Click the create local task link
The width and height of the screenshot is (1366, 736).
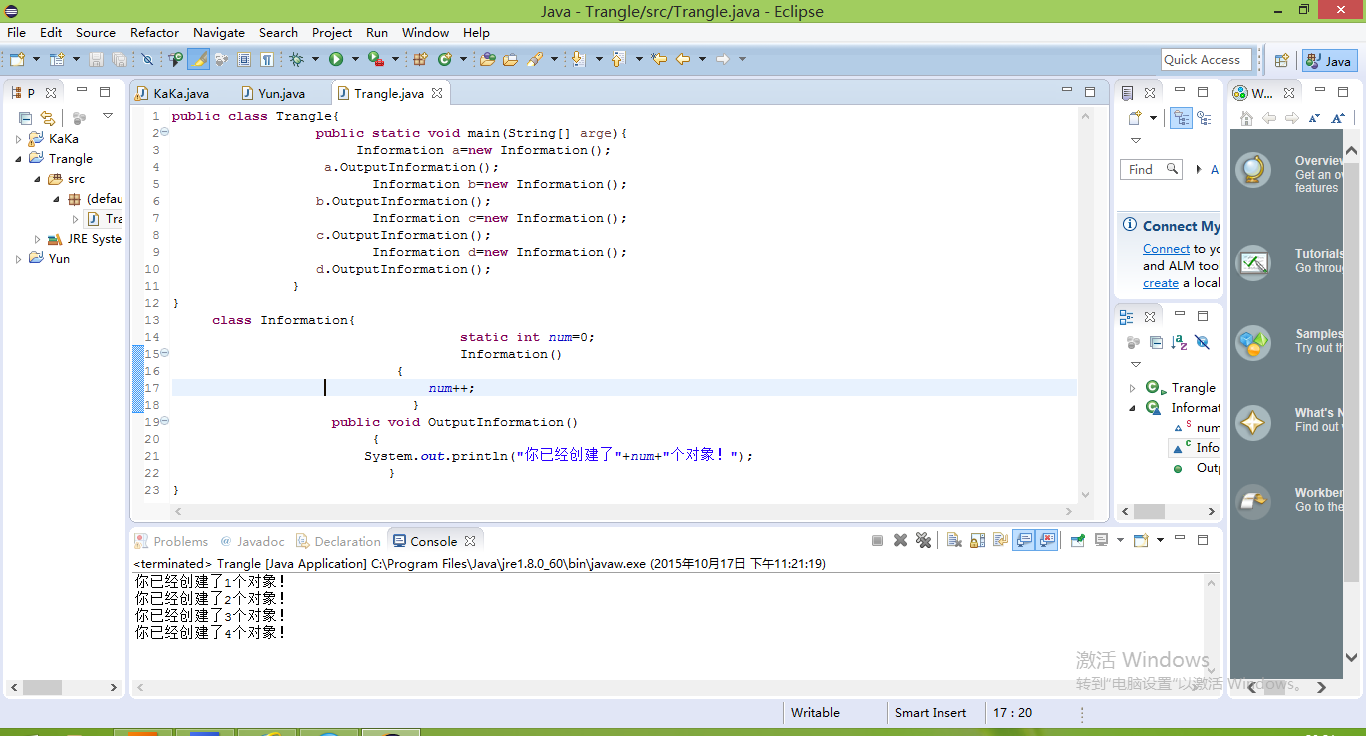click(1161, 283)
